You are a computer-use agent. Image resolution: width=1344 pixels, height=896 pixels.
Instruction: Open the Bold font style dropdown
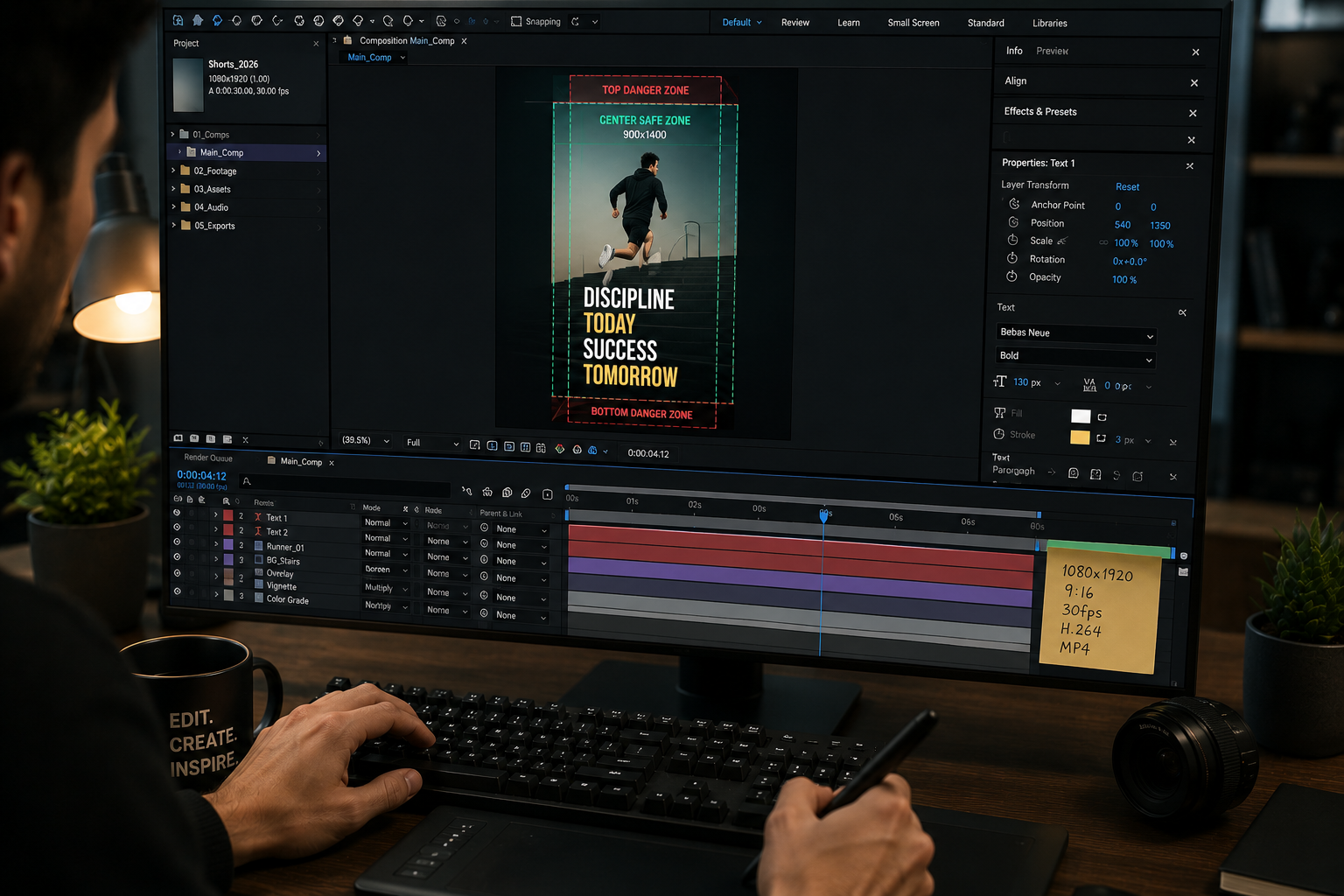[1076, 357]
